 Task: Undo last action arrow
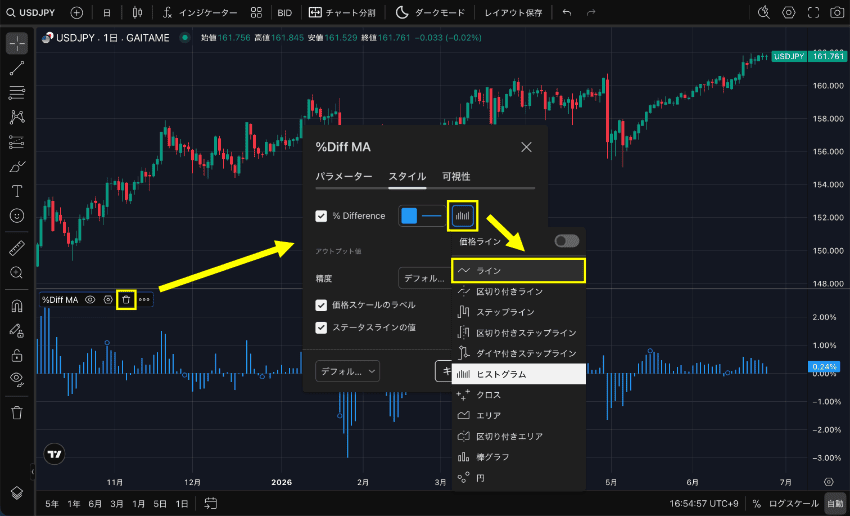[567, 12]
